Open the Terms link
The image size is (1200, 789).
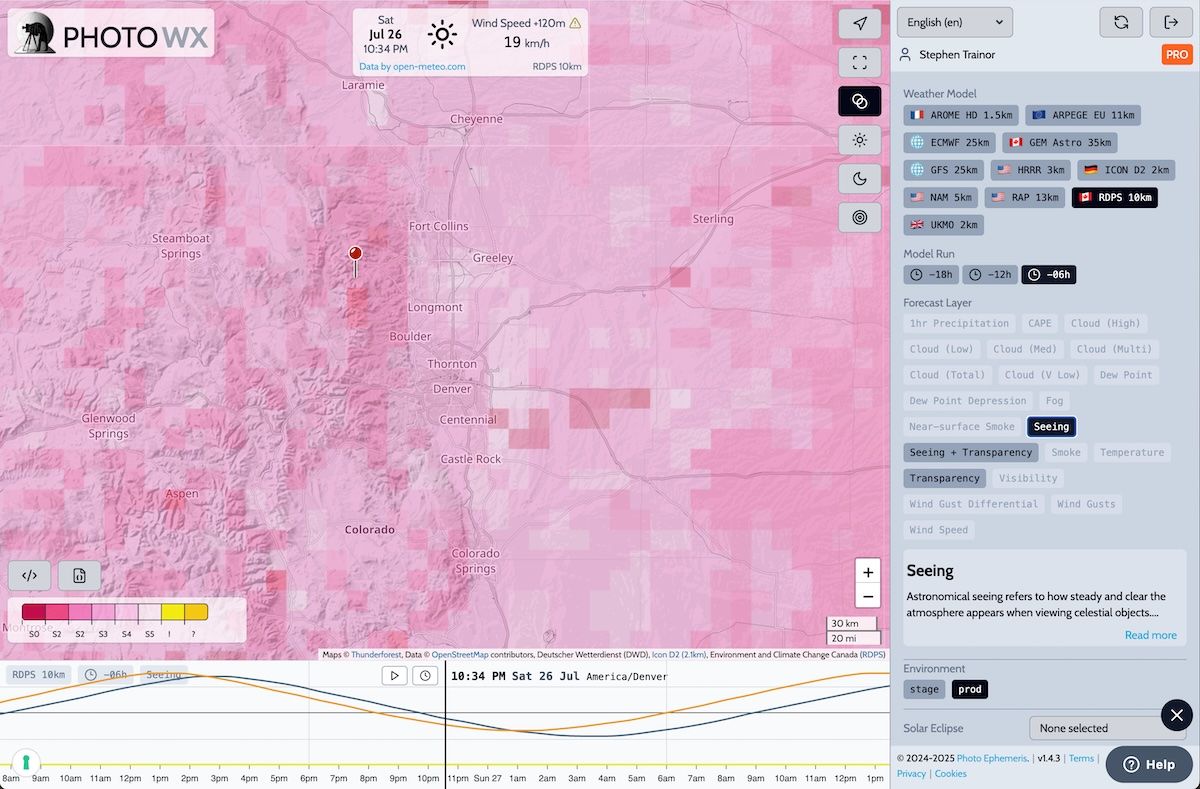click(x=1081, y=759)
